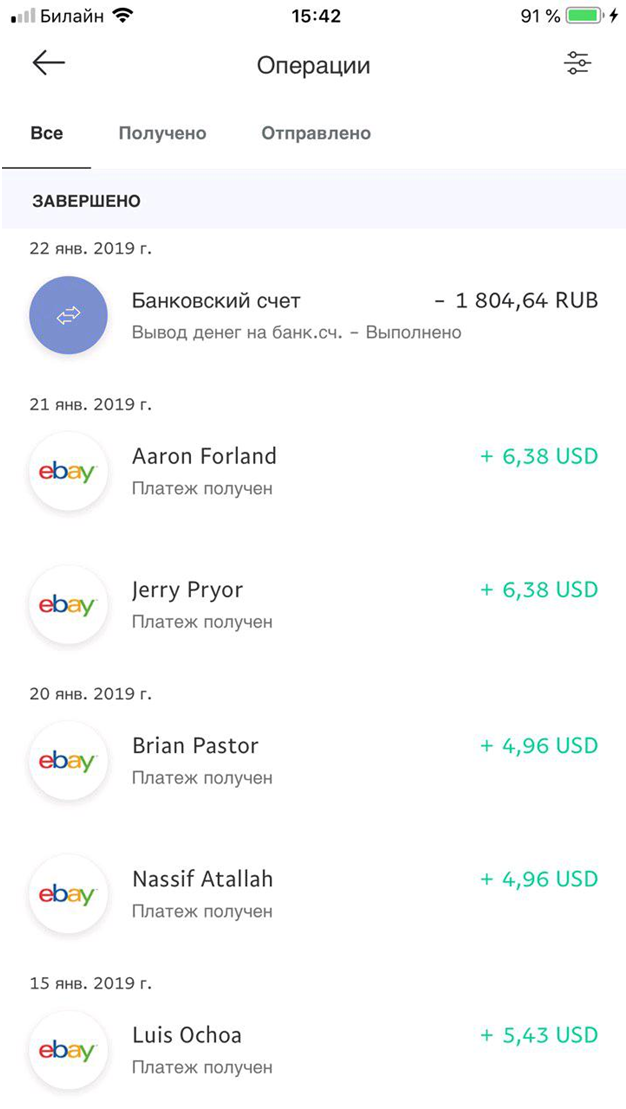Screen dimensions: 626x1109
Task: Tap the eBay icon near Nassif Atallah
Action: 68,894
